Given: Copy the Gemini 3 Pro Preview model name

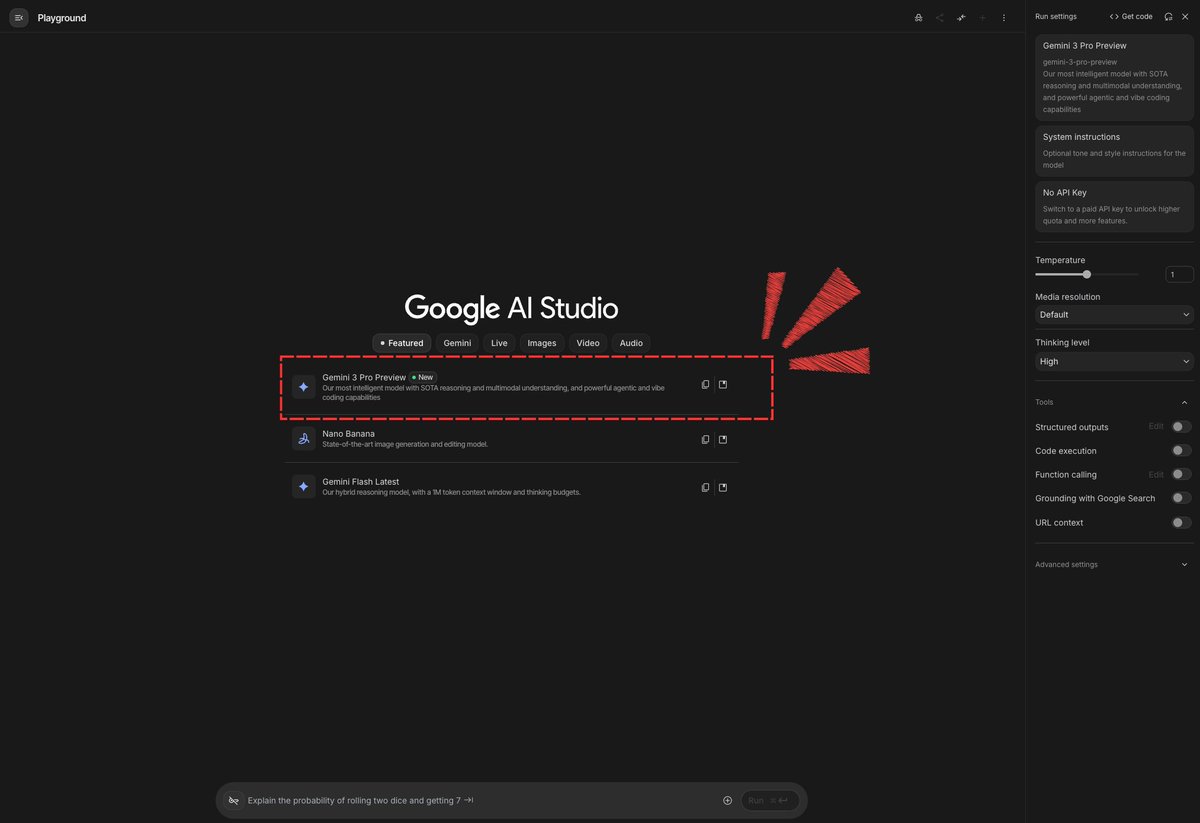Looking at the screenshot, I should pyautogui.click(x=705, y=385).
